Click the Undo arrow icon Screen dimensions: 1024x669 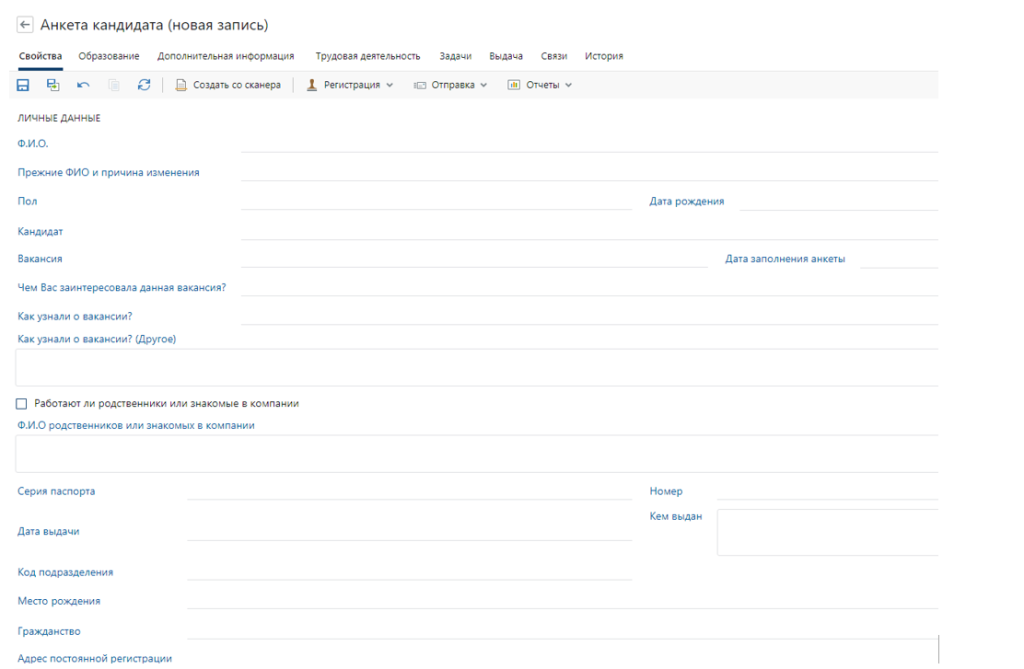coord(83,85)
